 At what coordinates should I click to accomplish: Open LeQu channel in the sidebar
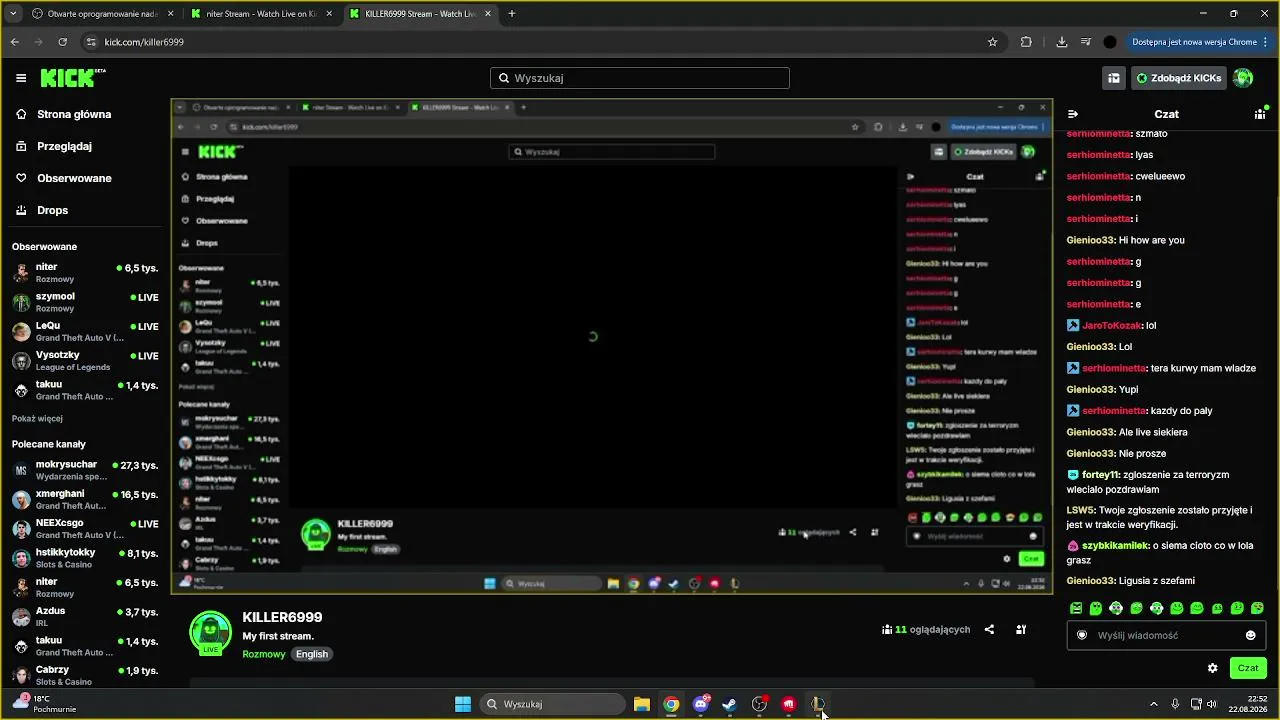tap(85, 331)
